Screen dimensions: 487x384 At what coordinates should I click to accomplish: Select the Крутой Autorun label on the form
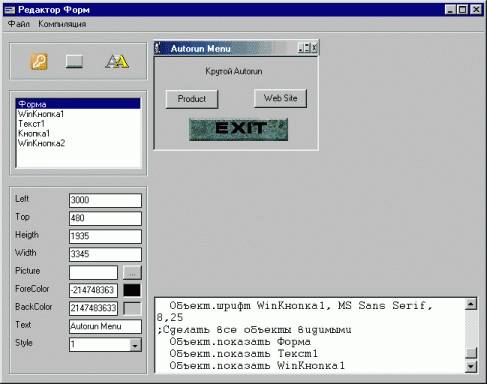[x=234, y=71]
